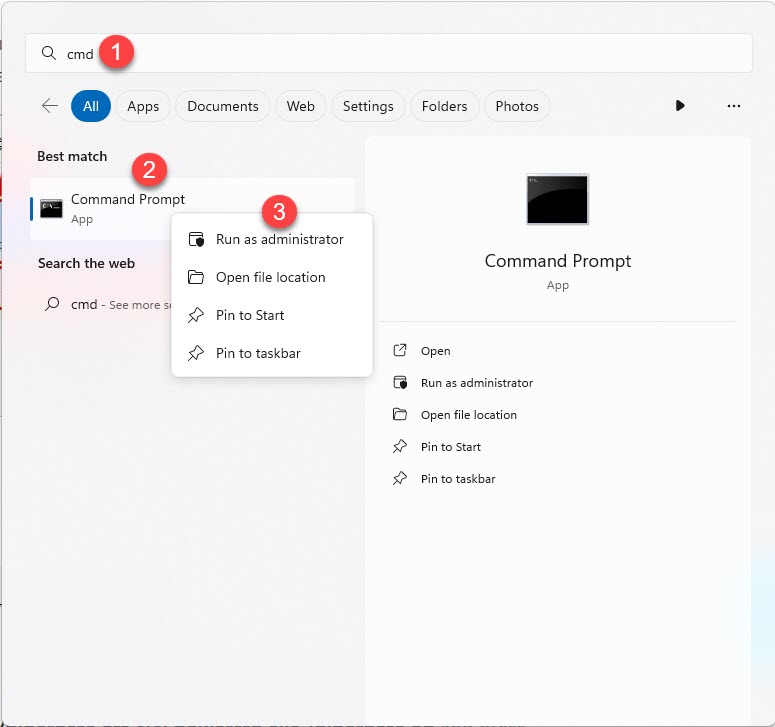Click Pin to taskbar in right pane
Image resolution: width=775 pixels, height=727 pixels.
[457, 479]
